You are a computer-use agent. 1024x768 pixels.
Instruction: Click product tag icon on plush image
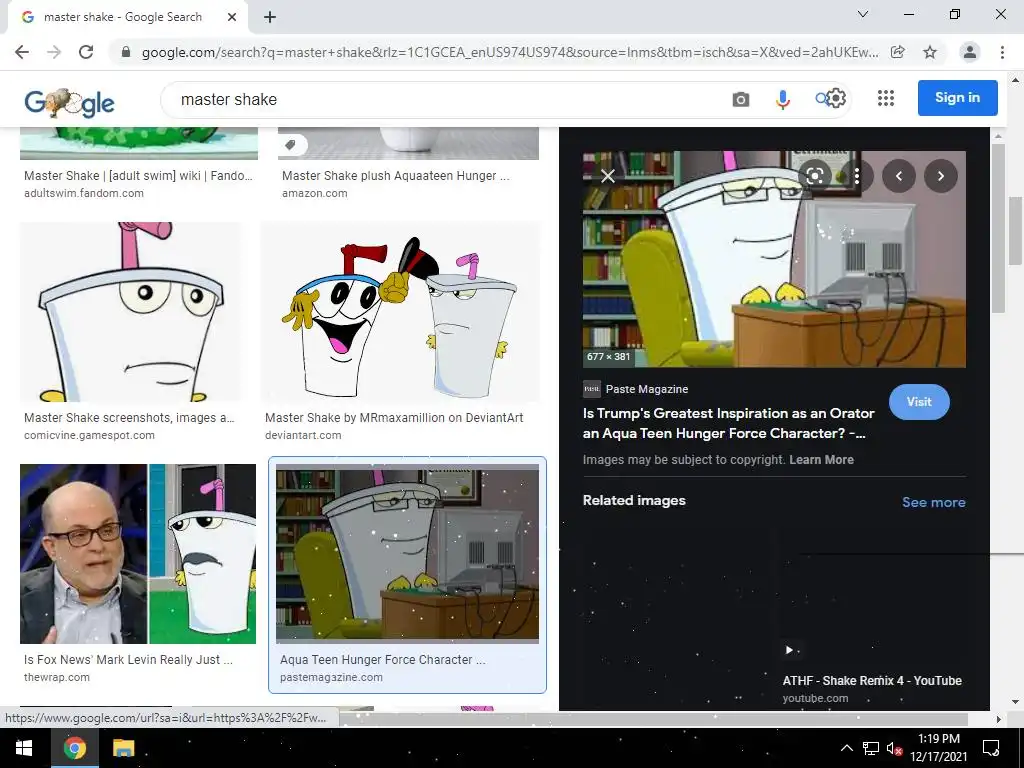tap(291, 144)
